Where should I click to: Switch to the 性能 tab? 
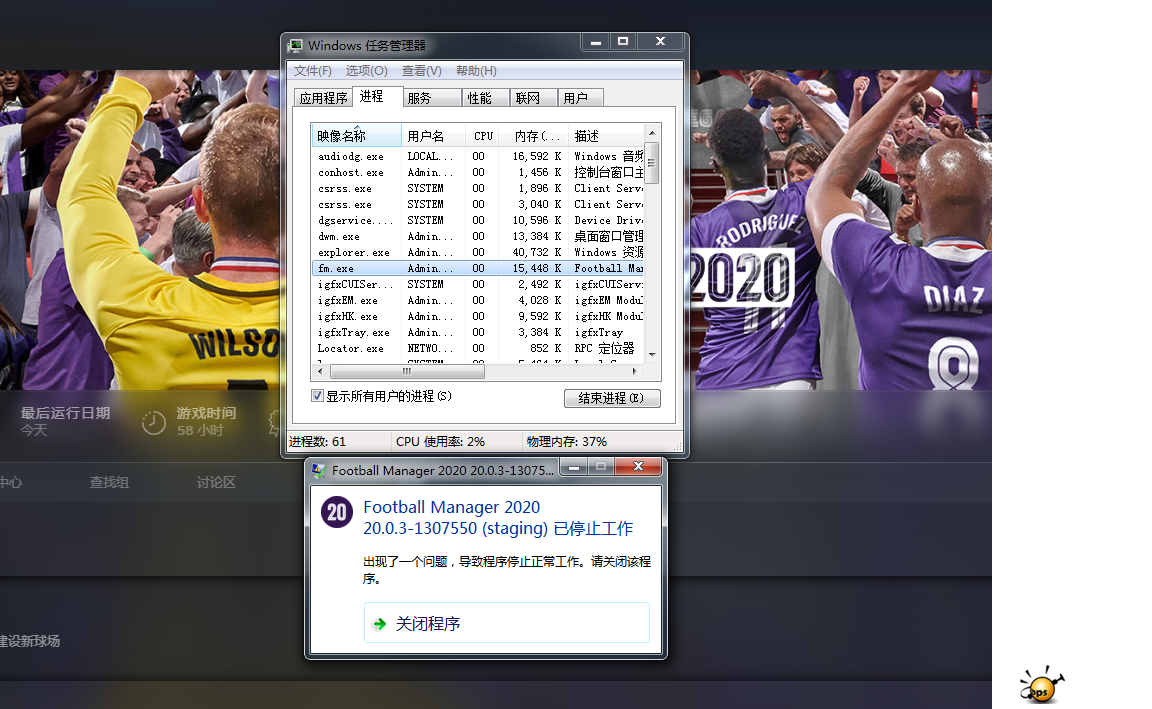pyautogui.click(x=480, y=98)
